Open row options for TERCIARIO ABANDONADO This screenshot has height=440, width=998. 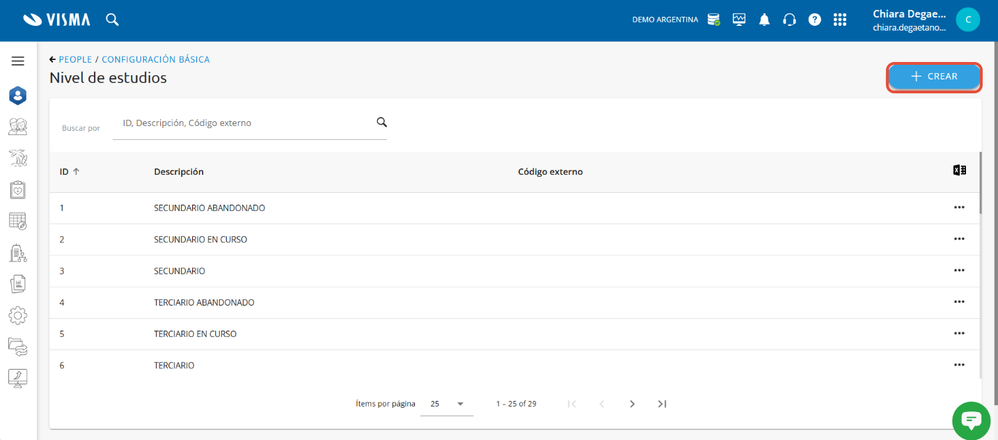tap(959, 302)
